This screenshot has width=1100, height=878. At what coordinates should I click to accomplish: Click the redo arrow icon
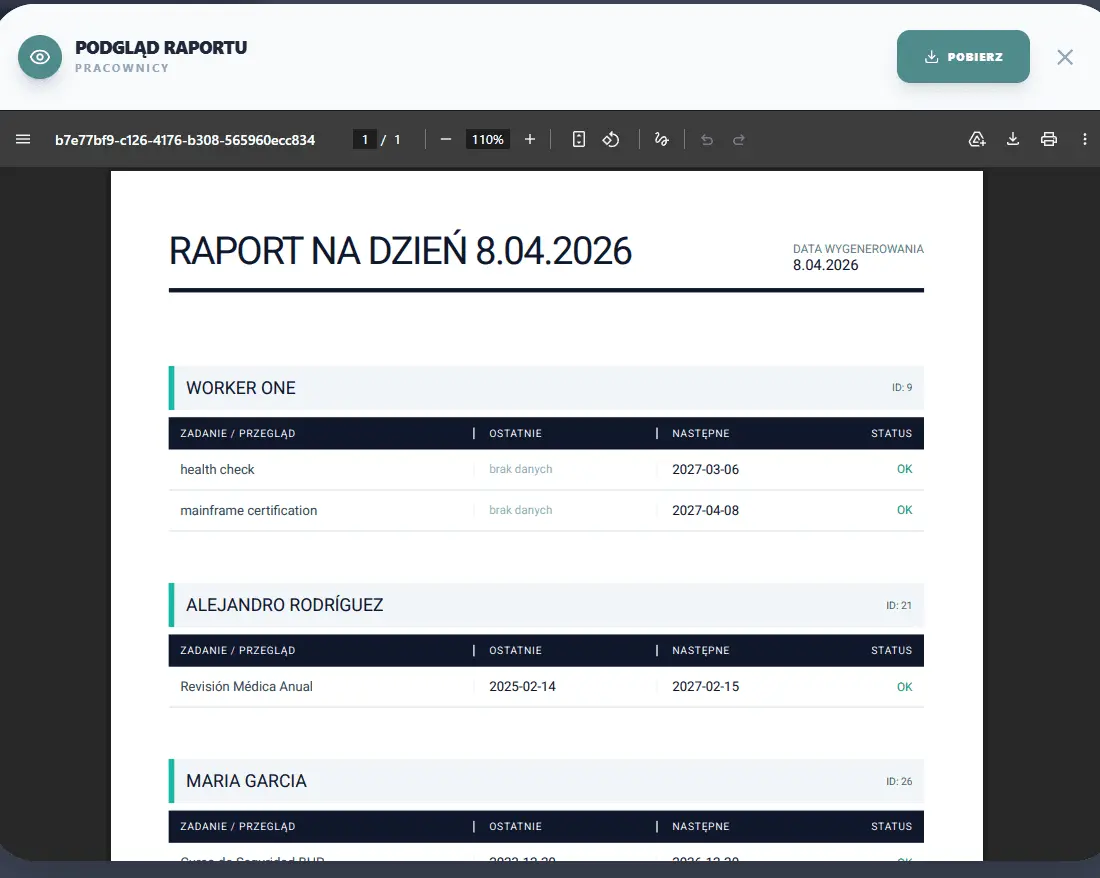point(739,140)
